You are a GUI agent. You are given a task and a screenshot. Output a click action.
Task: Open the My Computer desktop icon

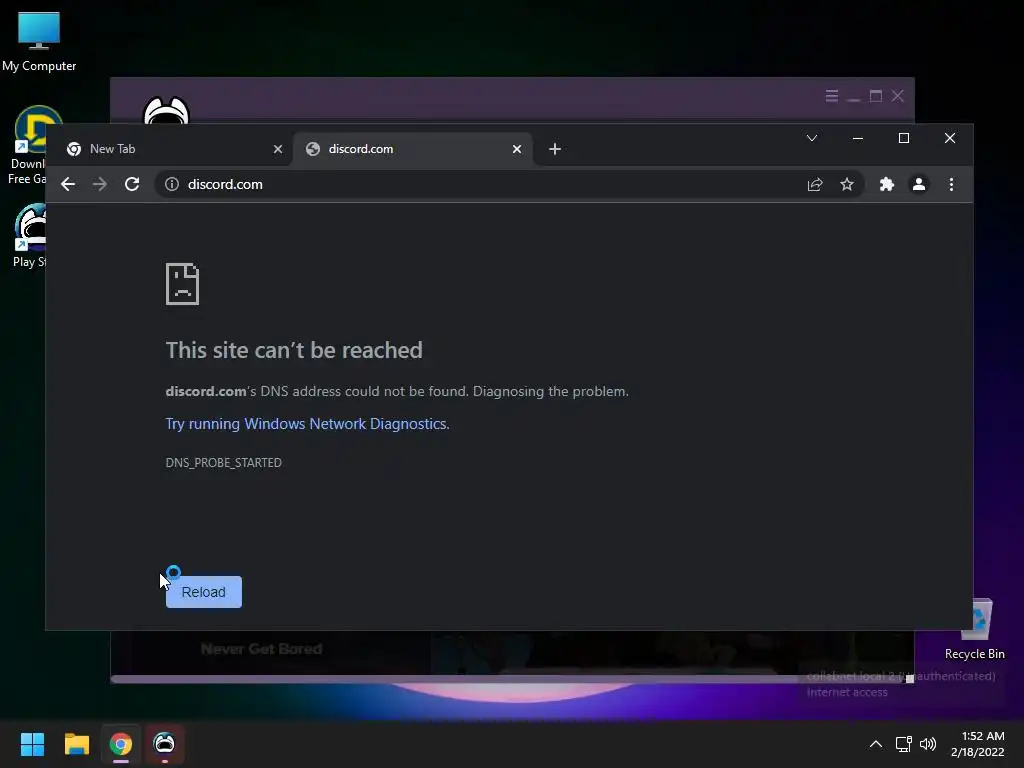pos(39,41)
